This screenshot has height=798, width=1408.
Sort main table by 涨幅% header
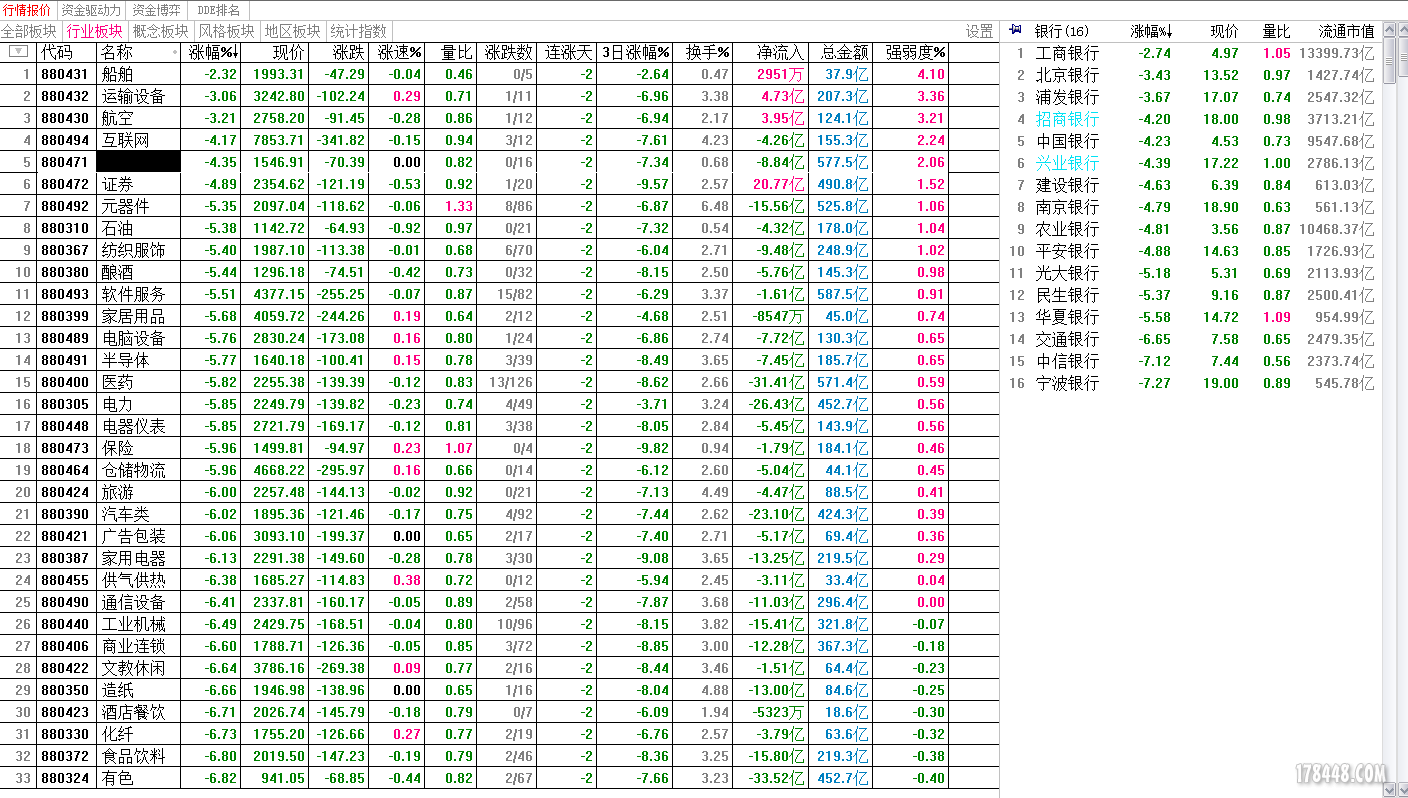pyautogui.click(x=212, y=52)
